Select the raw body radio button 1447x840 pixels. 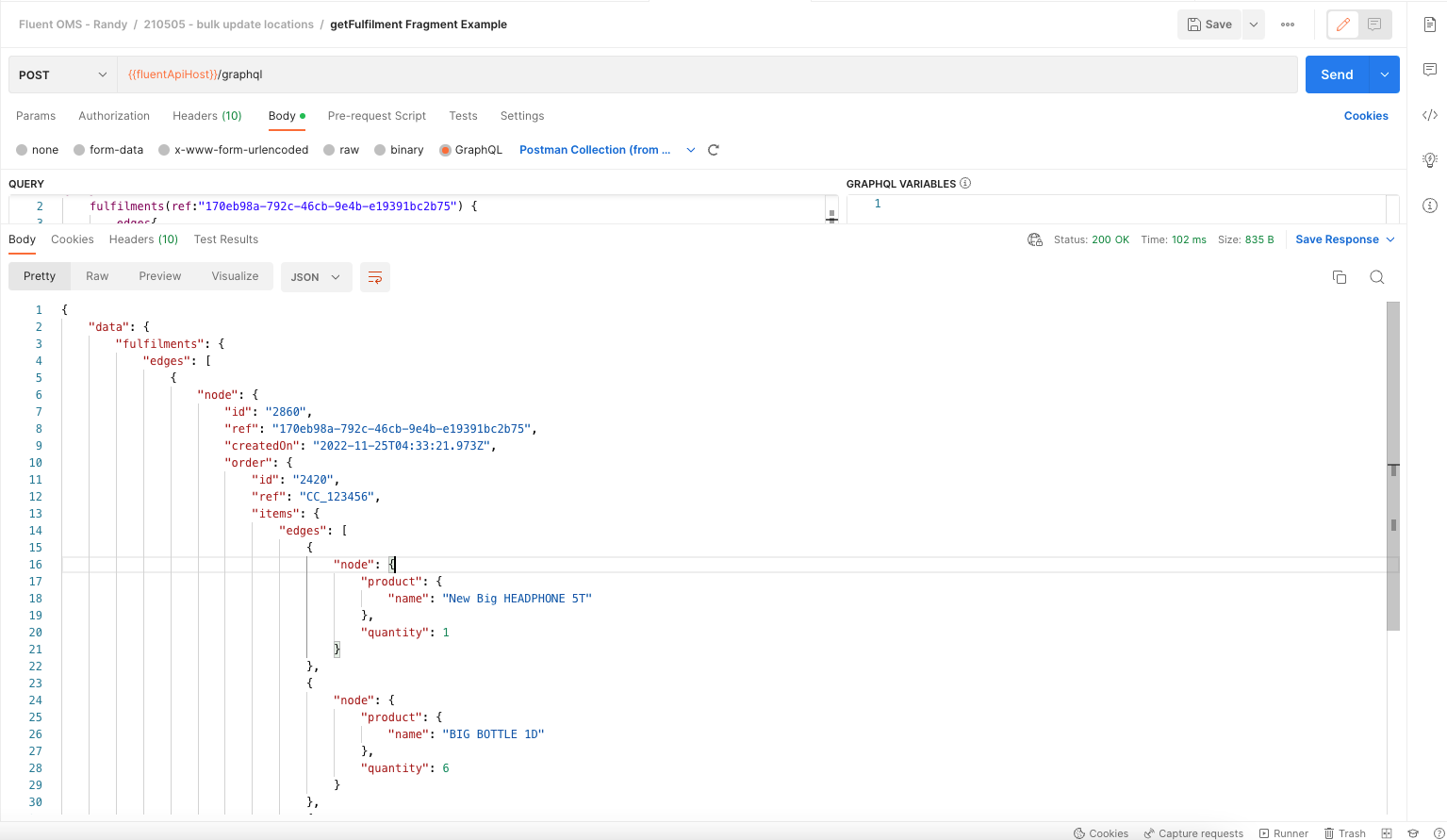[329, 150]
